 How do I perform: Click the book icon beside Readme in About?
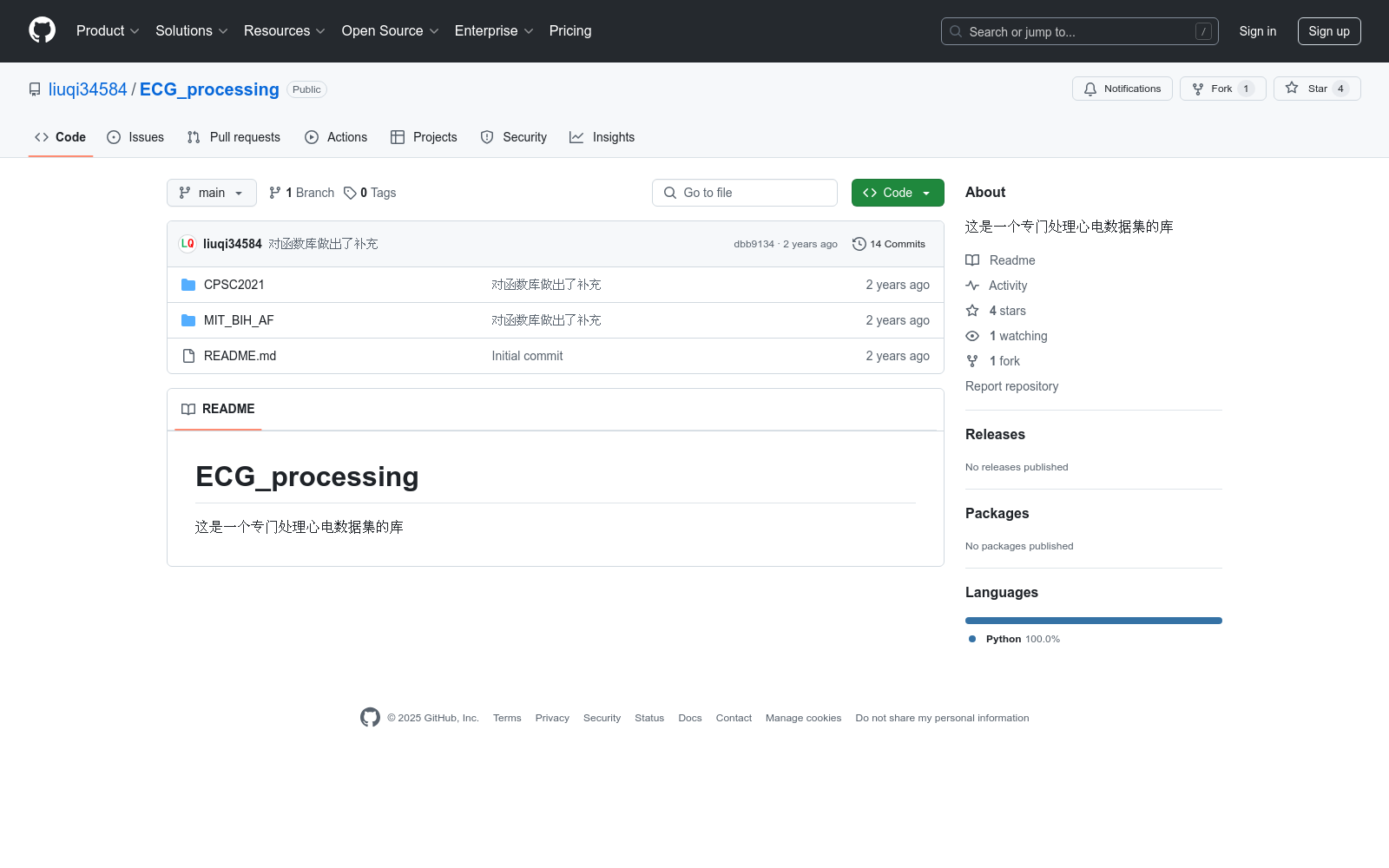[x=972, y=260]
